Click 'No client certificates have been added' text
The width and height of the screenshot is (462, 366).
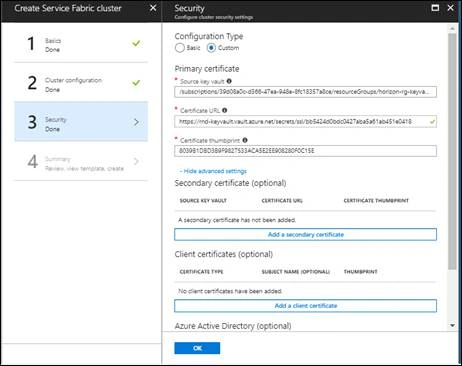230,291
